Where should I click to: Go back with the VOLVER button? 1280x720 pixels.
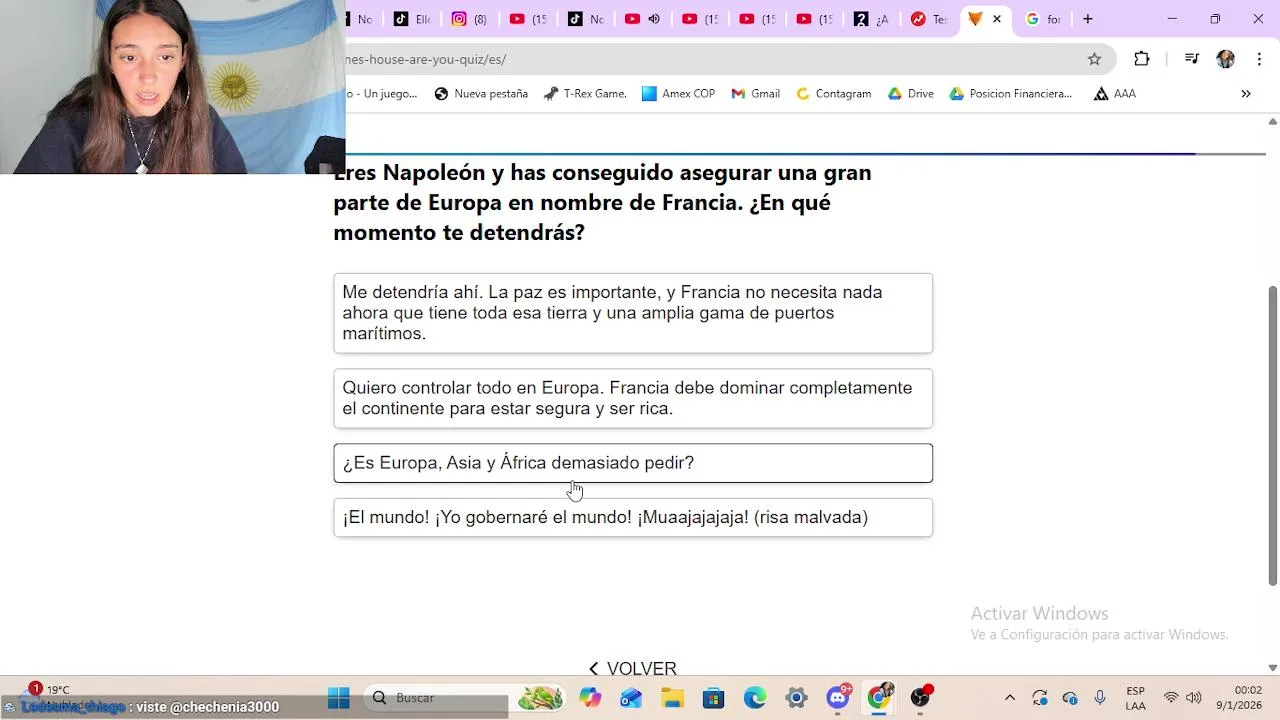[632, 668]
